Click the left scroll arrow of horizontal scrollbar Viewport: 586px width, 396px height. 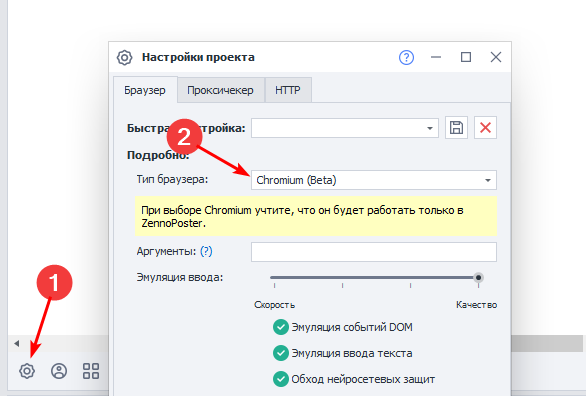point(16,343)
